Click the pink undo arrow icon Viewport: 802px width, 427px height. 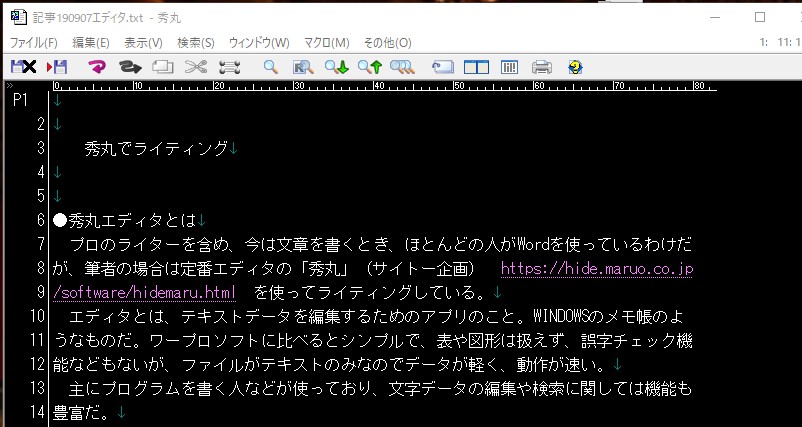[97, 66]
